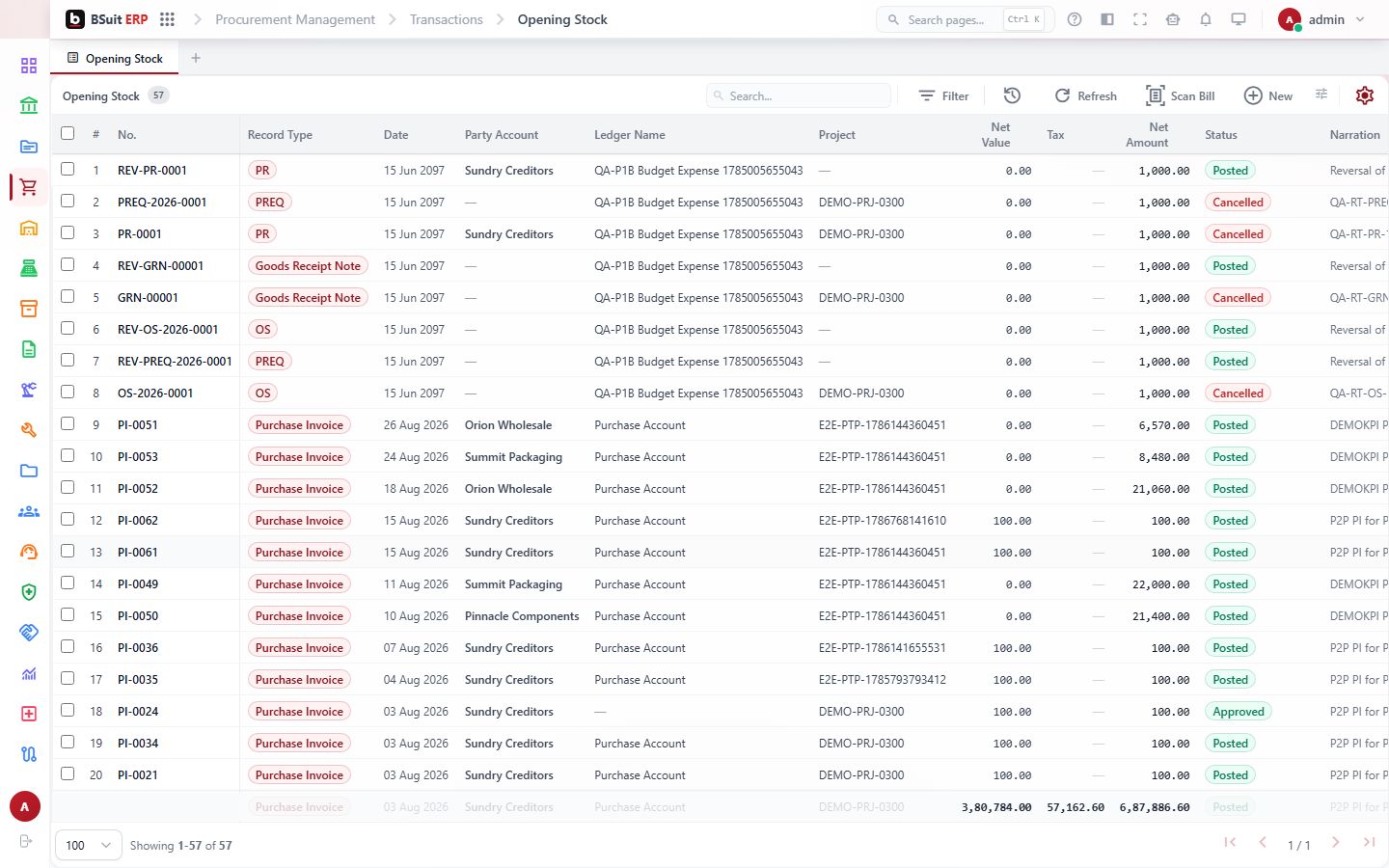The width and height of the screenshot is (1389, 868).
Task: Check the row for GRN-00001
Action: 68,296
